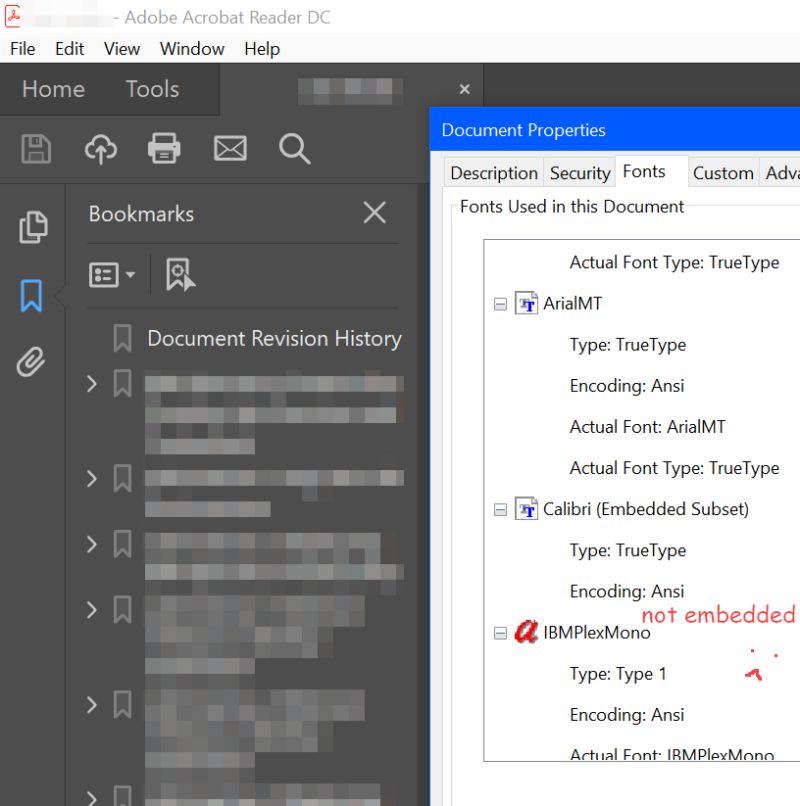Image resolution: width=800 pixels, height=806 pixels.
Task: Open the Help menu
Action: 262,48
